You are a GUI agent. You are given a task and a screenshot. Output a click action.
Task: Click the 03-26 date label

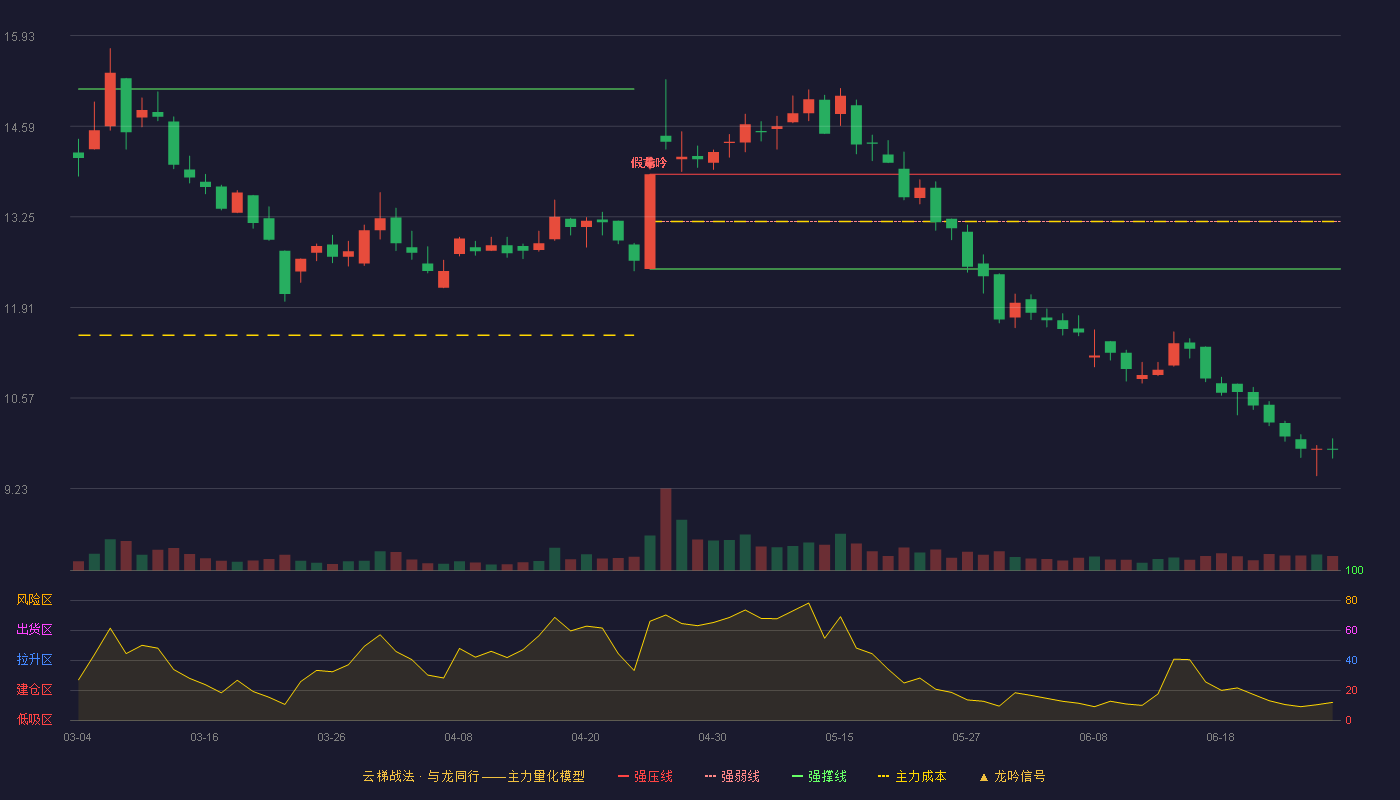(331, 737)
